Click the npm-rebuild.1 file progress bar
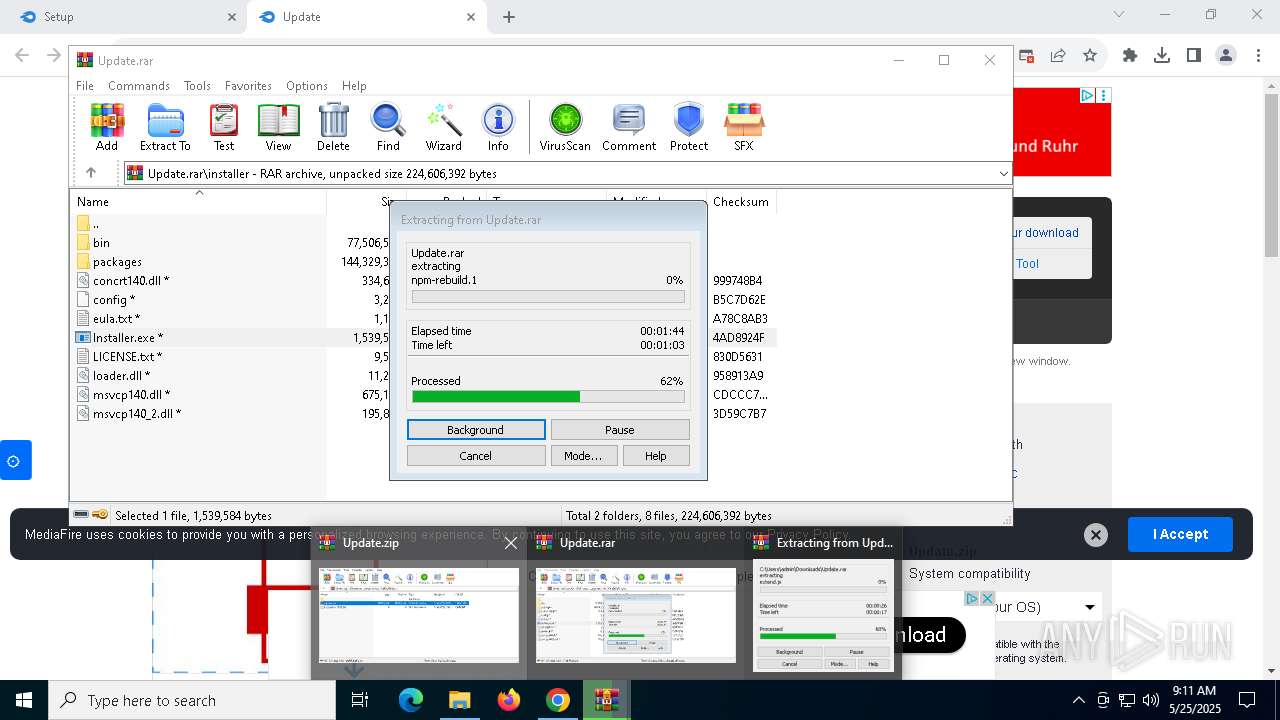This screenshot has height=720, width=1280. point(548,297)
